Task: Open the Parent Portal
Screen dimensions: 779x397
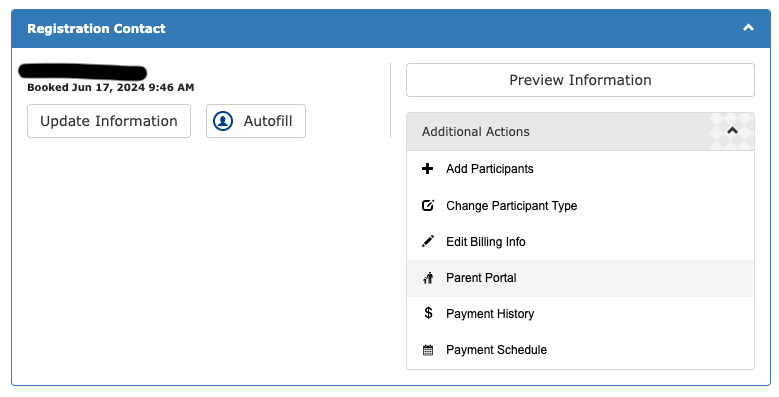Action: (580, 278)
